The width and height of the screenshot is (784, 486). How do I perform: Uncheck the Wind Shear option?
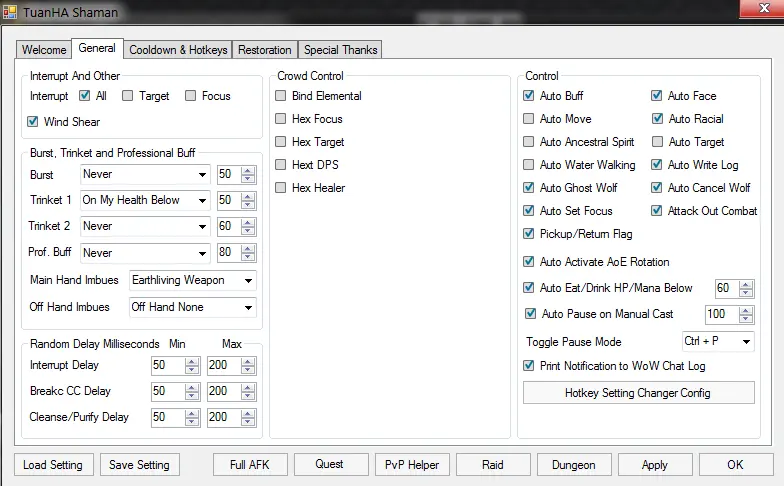click(35, 122)
